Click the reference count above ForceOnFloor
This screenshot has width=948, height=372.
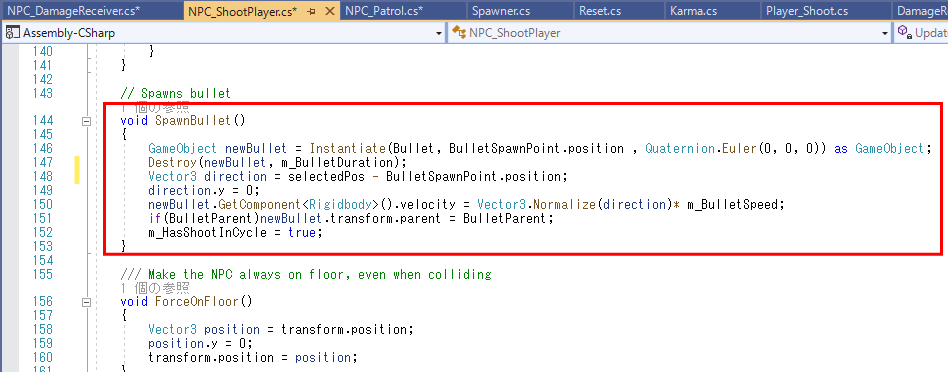click(x=155, y=288)
